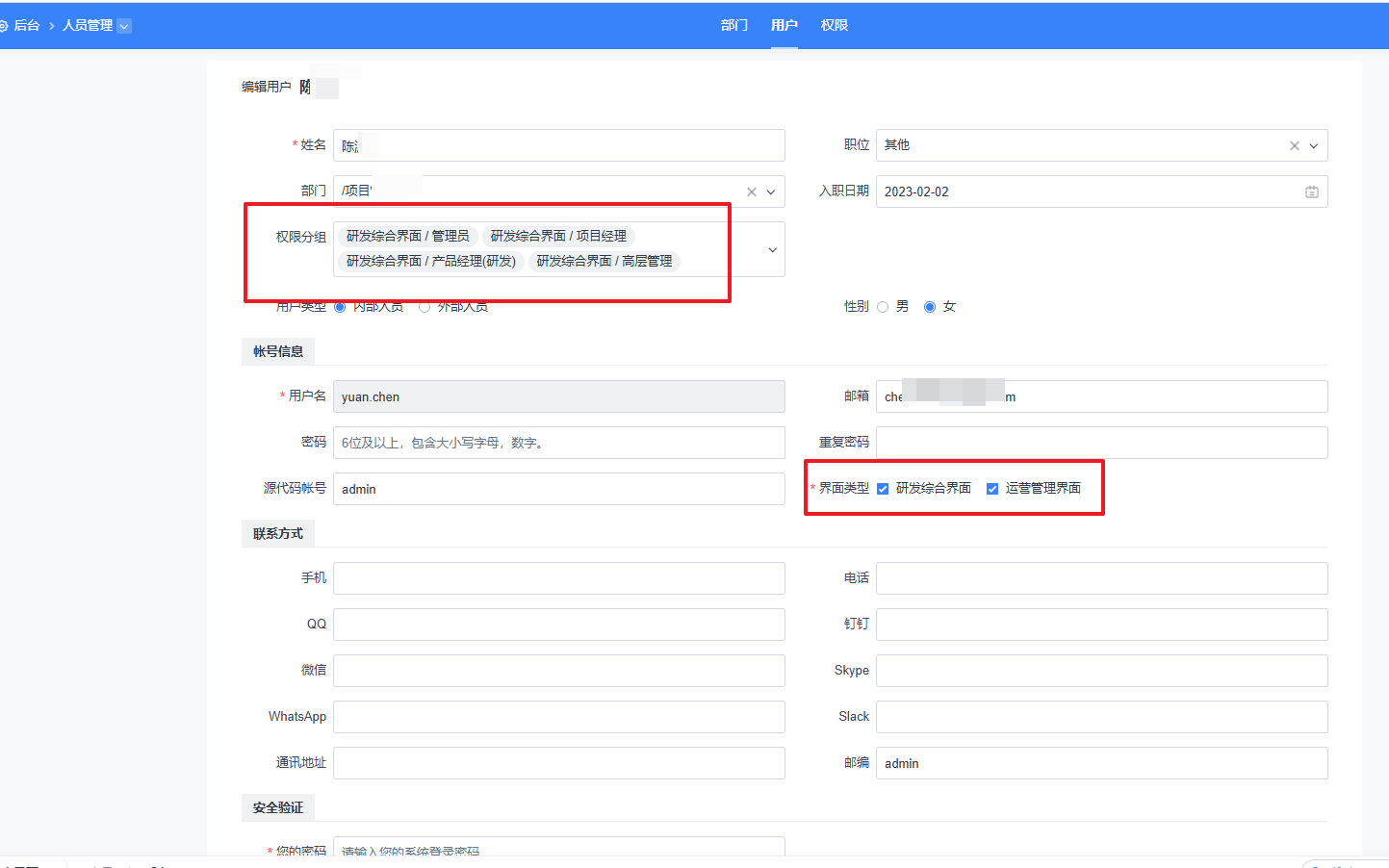Focus the WhatsApp input field
Image resolution: width=1389 pixels, height=868 pixels.
click(559, 717)
